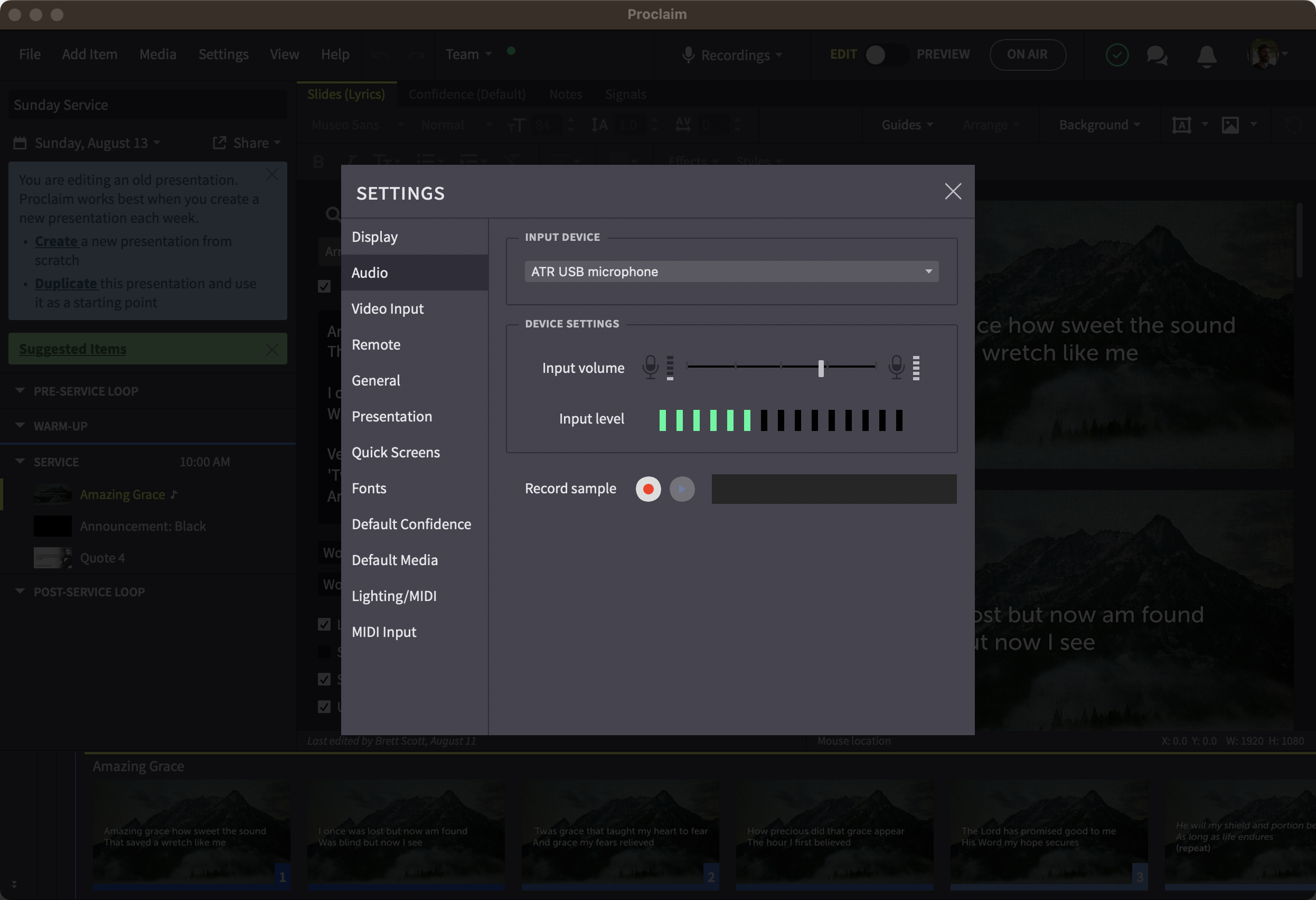The height and width of the screenshot is (900, 1316).
Task: Click the red Record sample button
Action: pyautogui.click(x=648, y=489)
